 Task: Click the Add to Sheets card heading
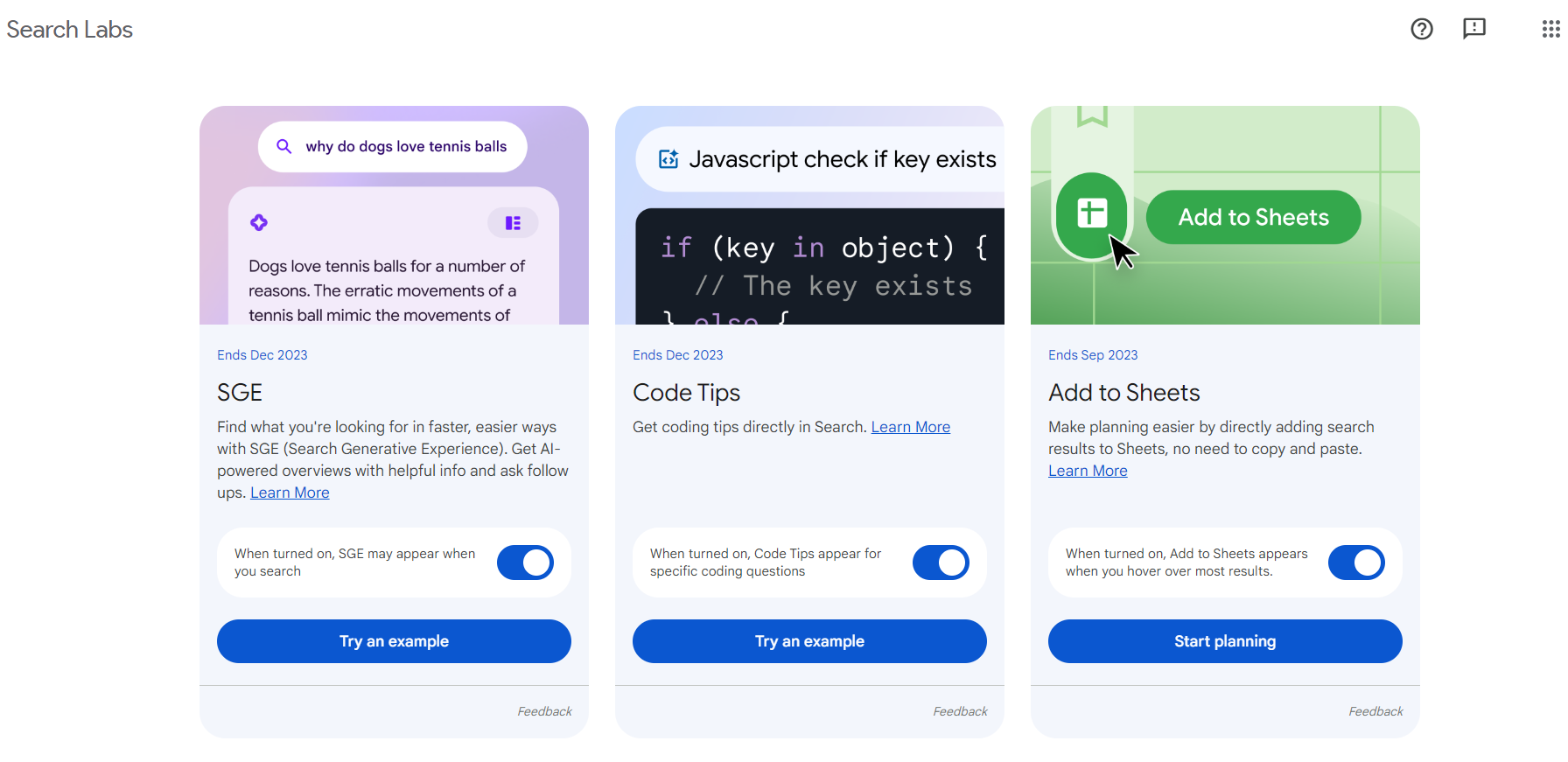click(x=1124, y=392)
